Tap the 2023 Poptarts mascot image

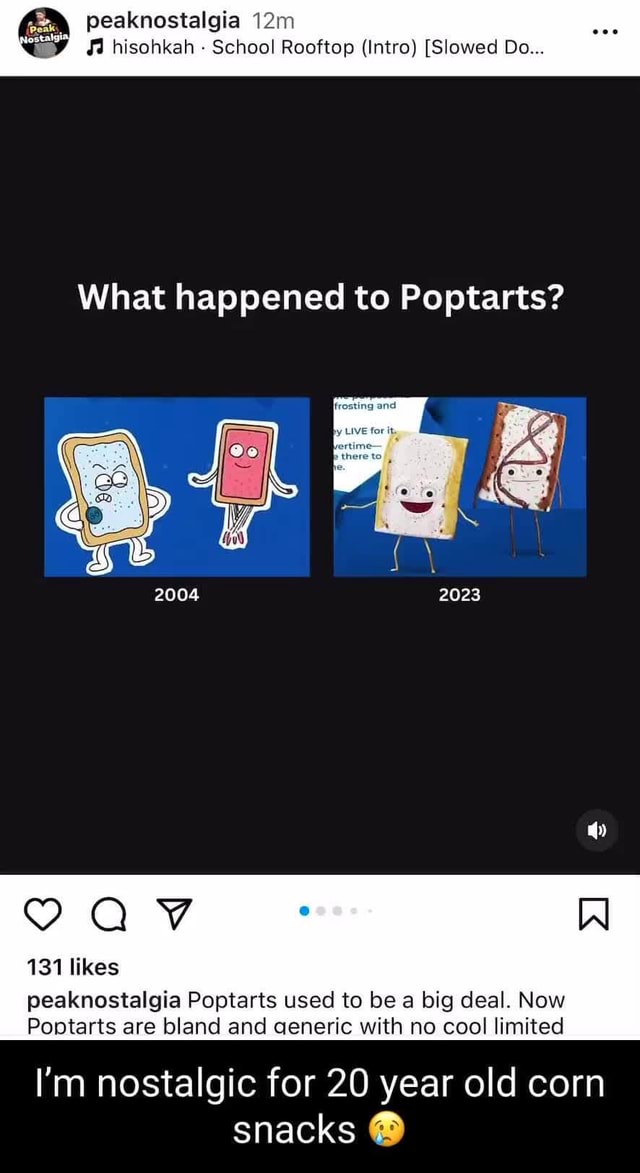[x=460, y=487]
